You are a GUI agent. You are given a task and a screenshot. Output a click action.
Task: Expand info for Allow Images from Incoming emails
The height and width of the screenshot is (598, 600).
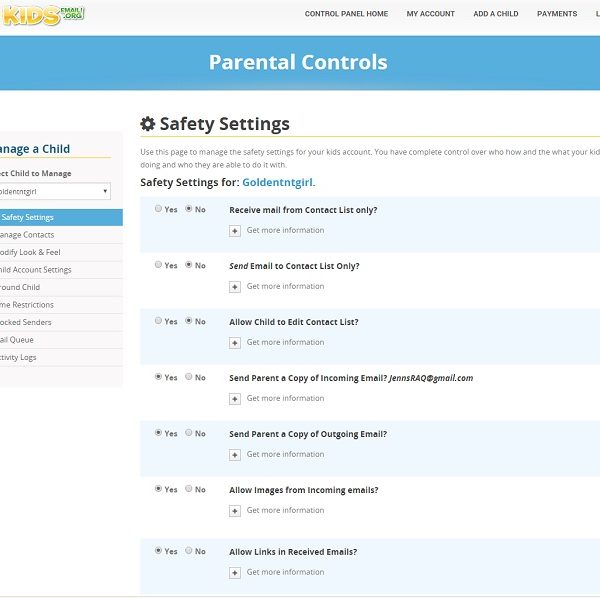coord(235,511)
